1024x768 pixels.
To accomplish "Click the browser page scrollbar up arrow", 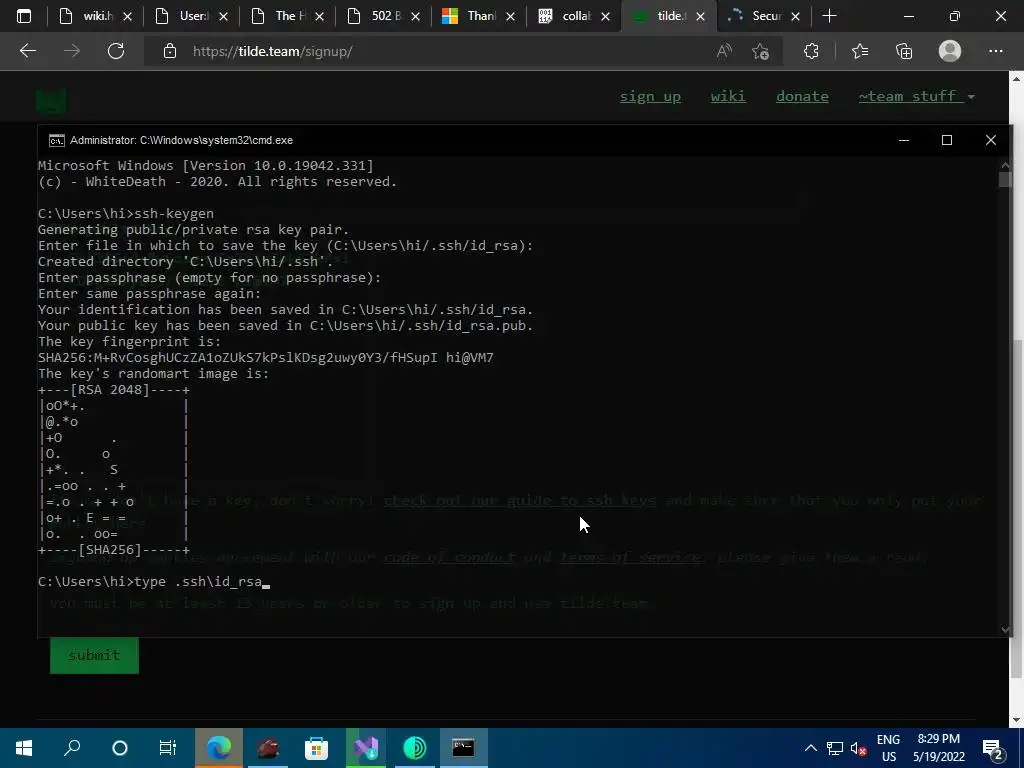I will click(1016, 79).
